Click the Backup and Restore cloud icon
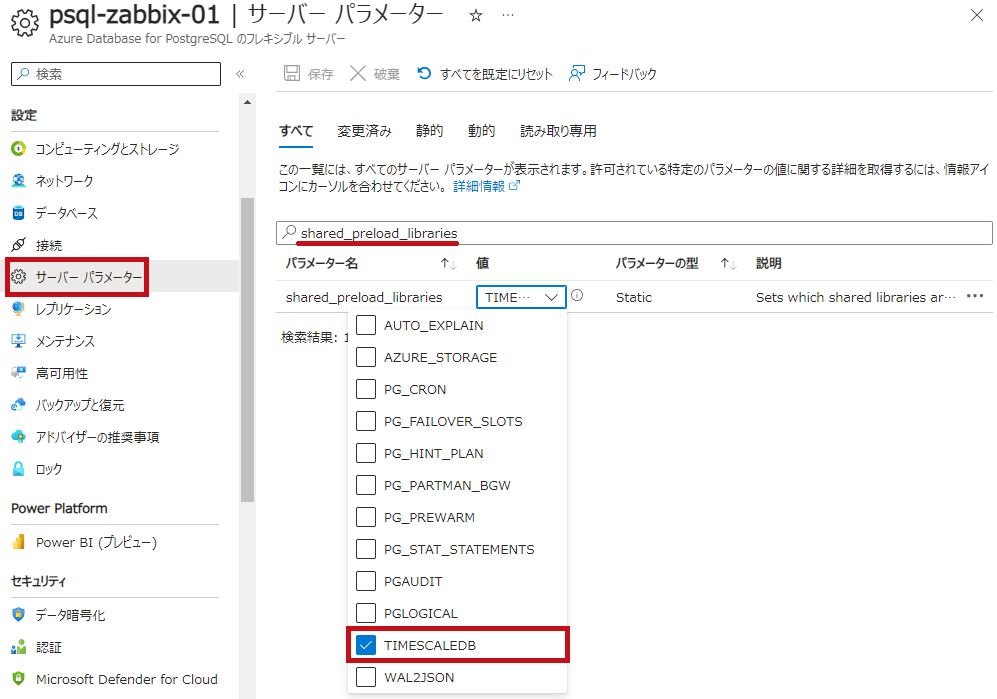 [x=18, y=405]
